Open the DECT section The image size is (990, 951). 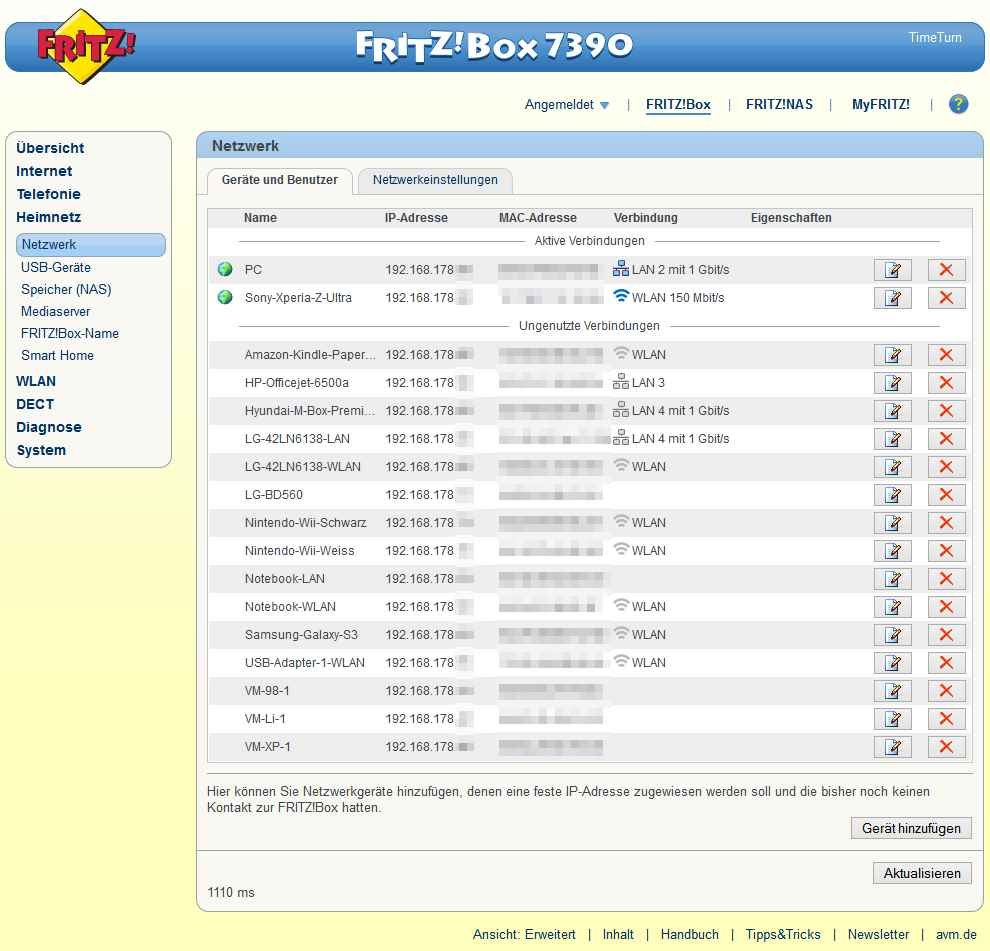[35, 404]
